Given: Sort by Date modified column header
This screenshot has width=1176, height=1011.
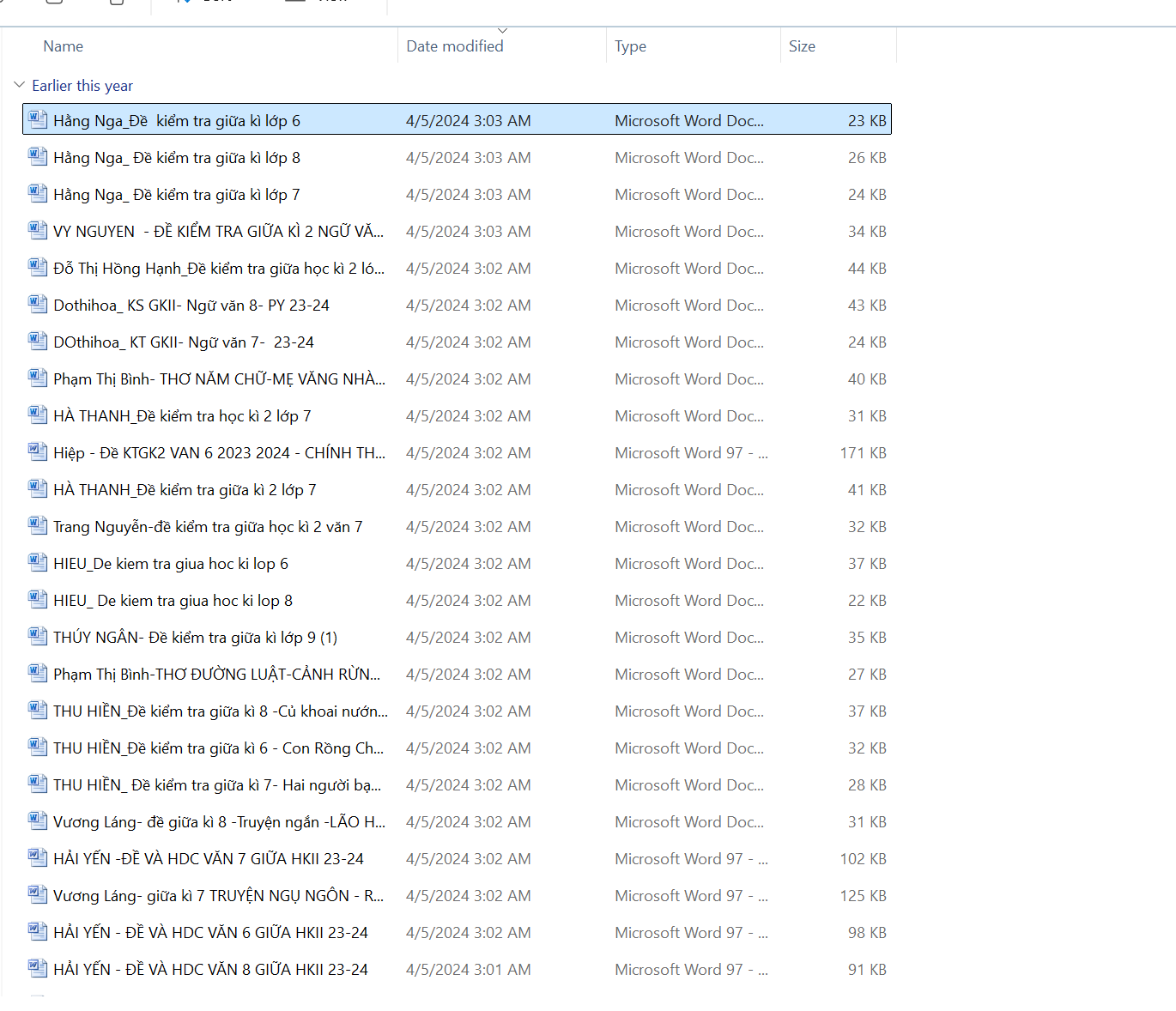Looking at the screenshot, I should [455, 46].
